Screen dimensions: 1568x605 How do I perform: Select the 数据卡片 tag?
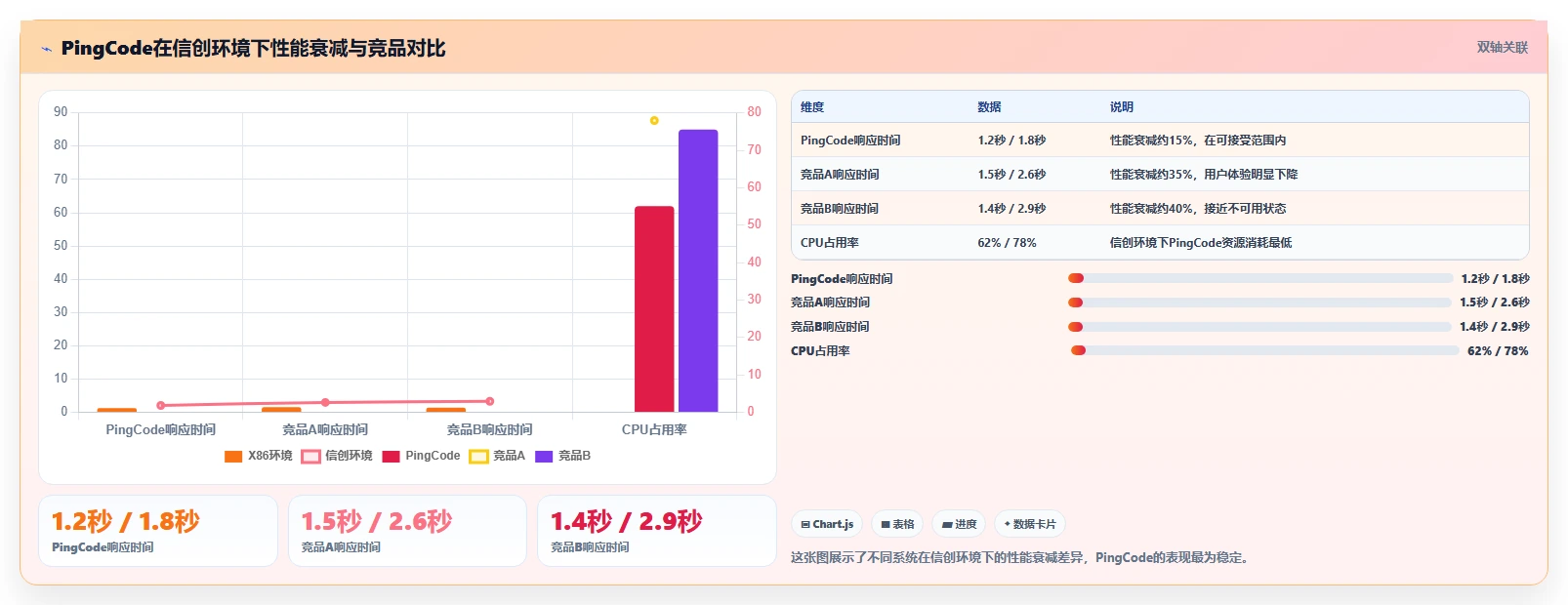[x=1030, y=524]
